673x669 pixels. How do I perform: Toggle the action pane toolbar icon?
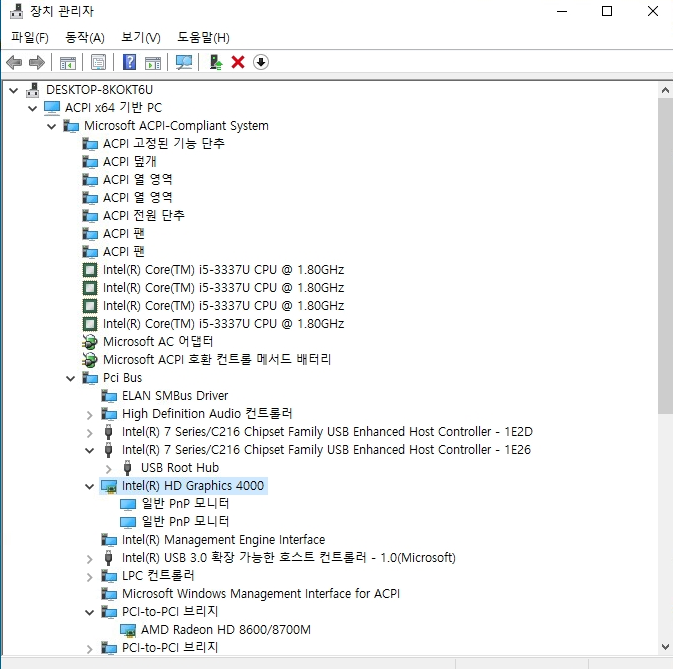[x=153, y=63]
